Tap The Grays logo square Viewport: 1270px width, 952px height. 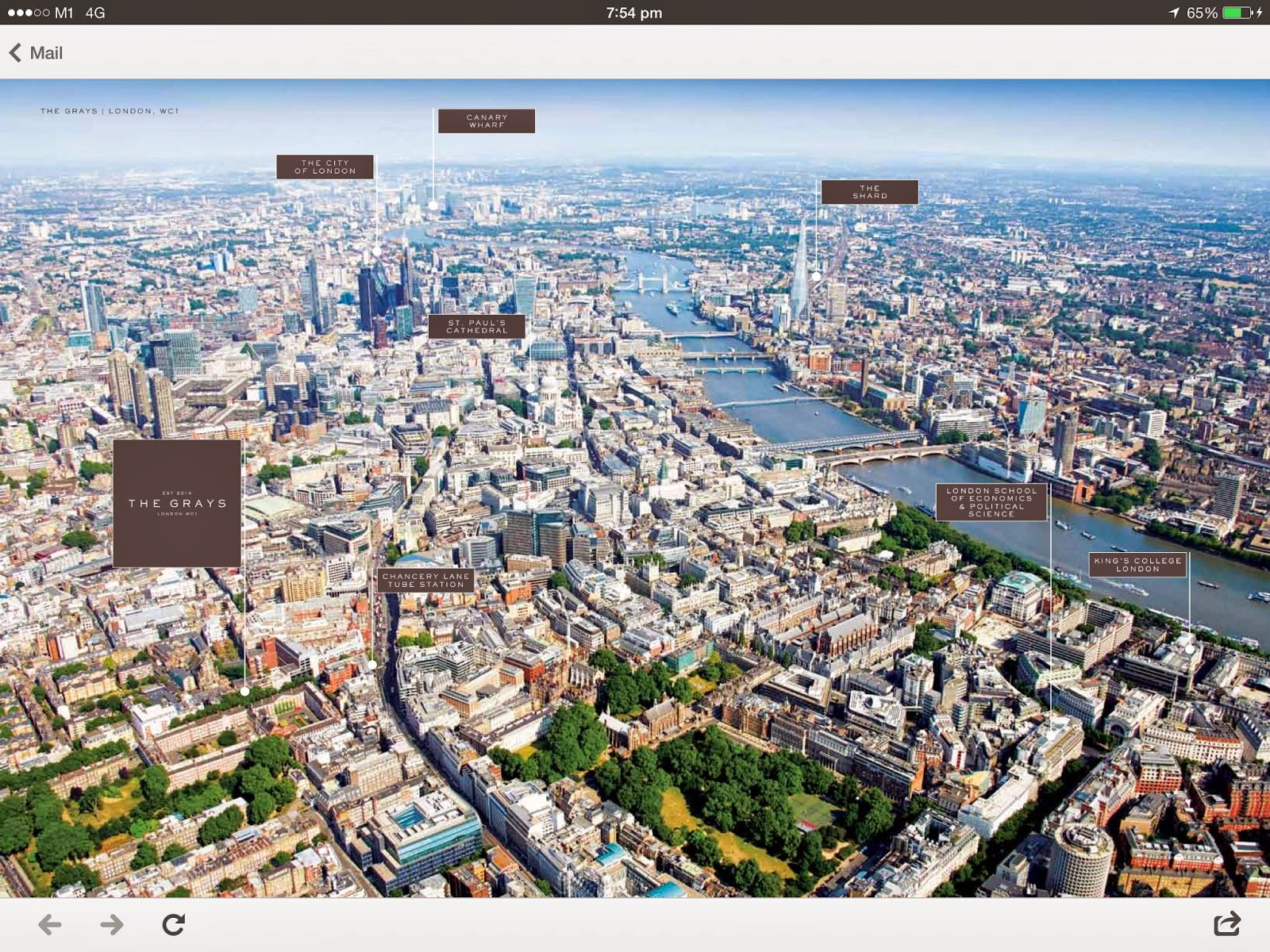(x=179, y=503)
